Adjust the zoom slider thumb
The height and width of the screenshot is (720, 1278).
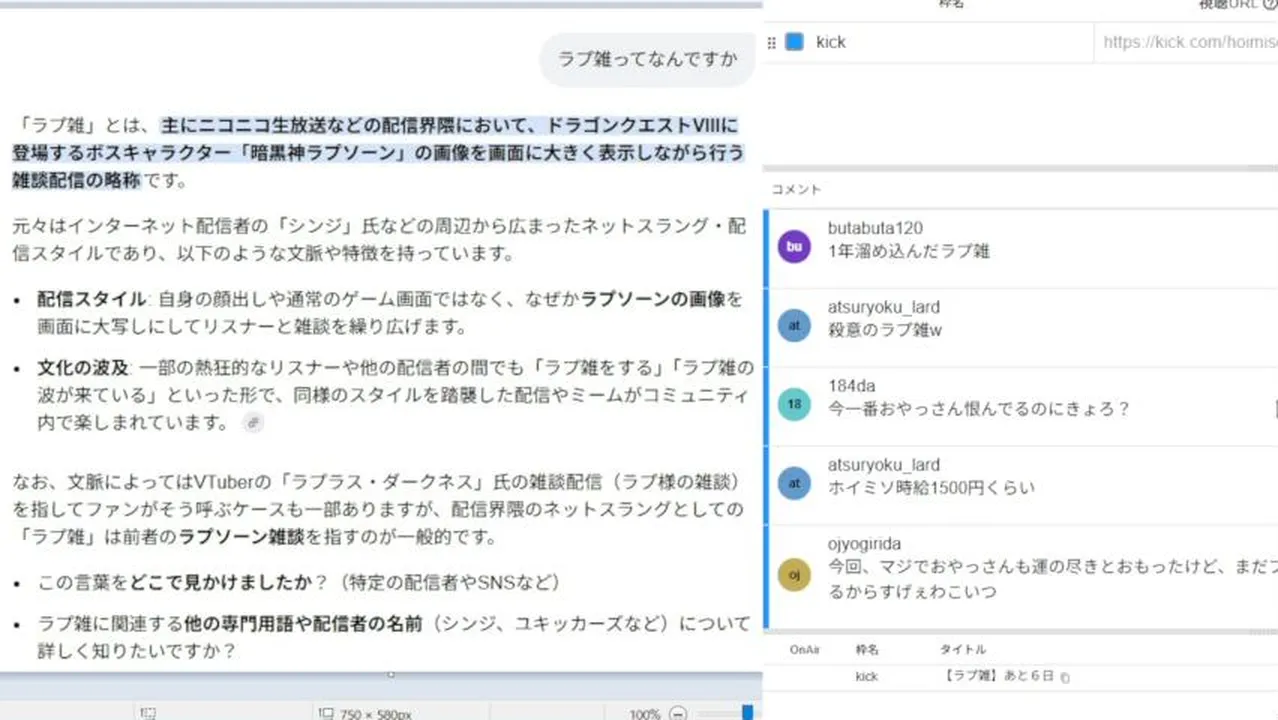[x=747, y=712]
